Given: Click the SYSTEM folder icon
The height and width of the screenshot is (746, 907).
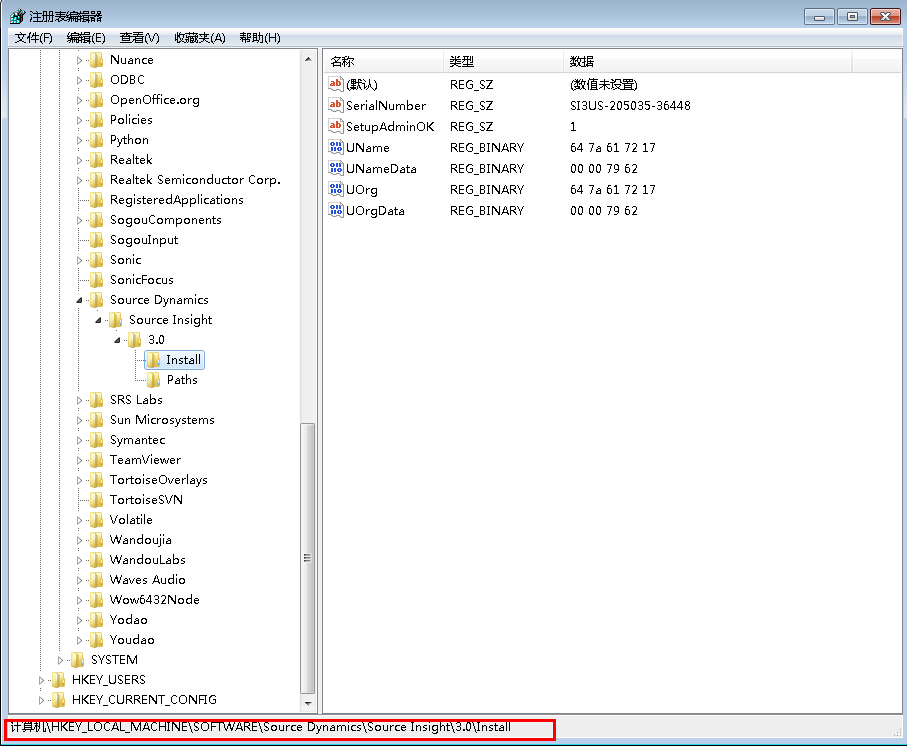Looking at the screenshot, I should pyautogui.click(x=78, y=660).
